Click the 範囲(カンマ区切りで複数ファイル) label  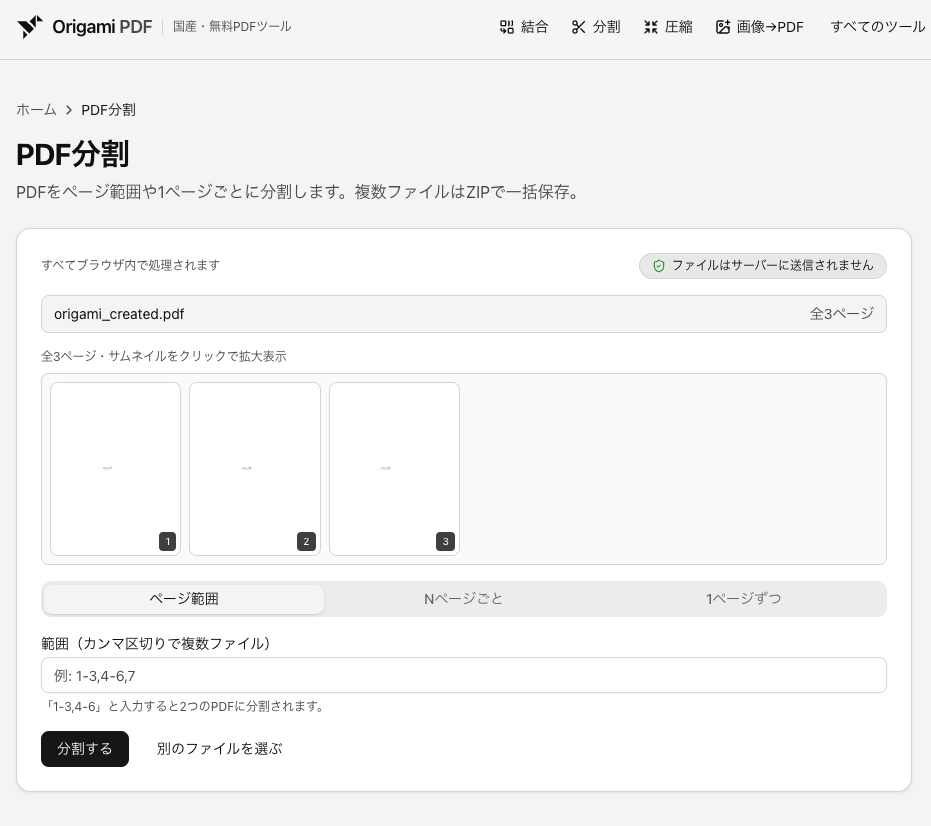point(156,644)
